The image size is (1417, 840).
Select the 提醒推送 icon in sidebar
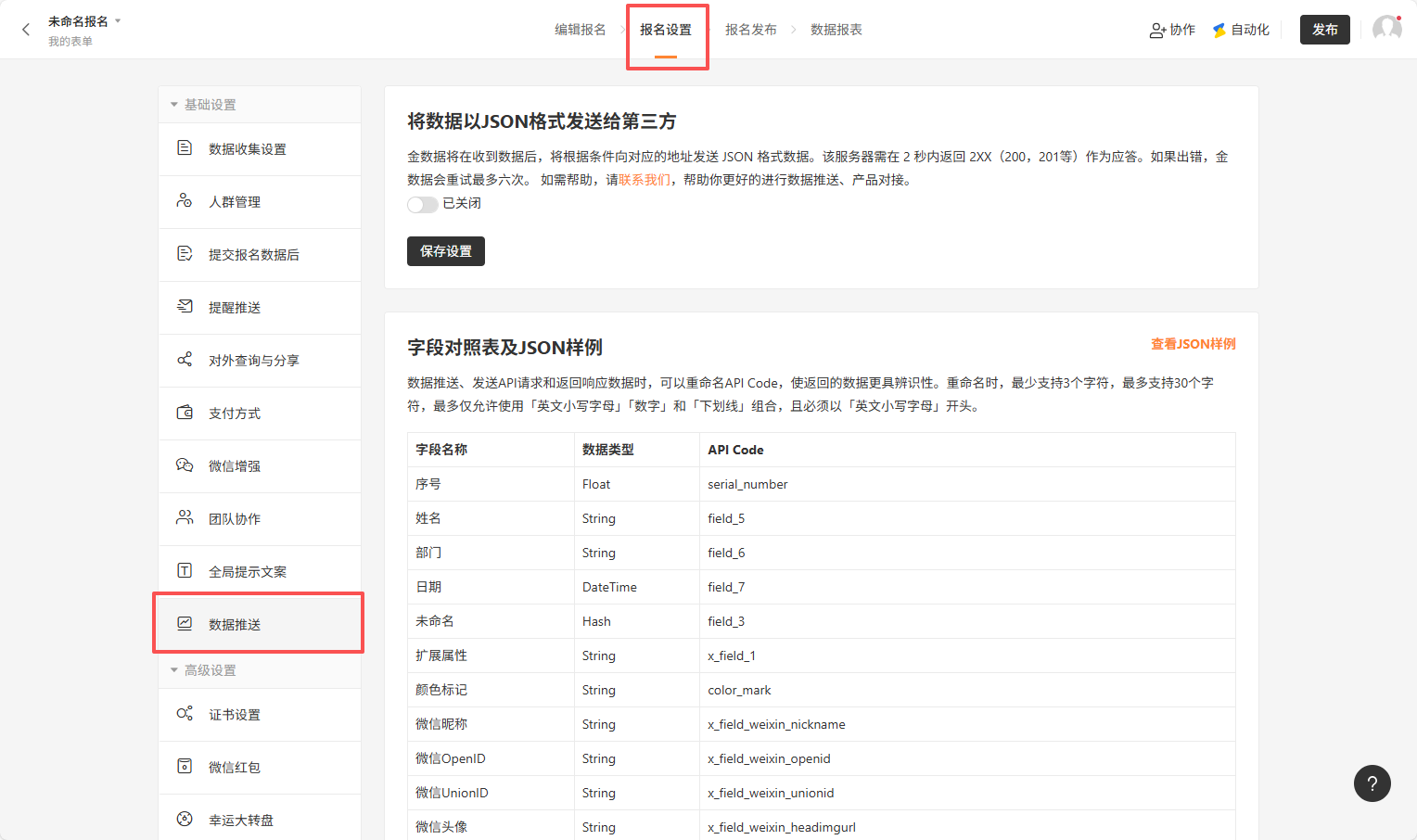tap(185, 307)
